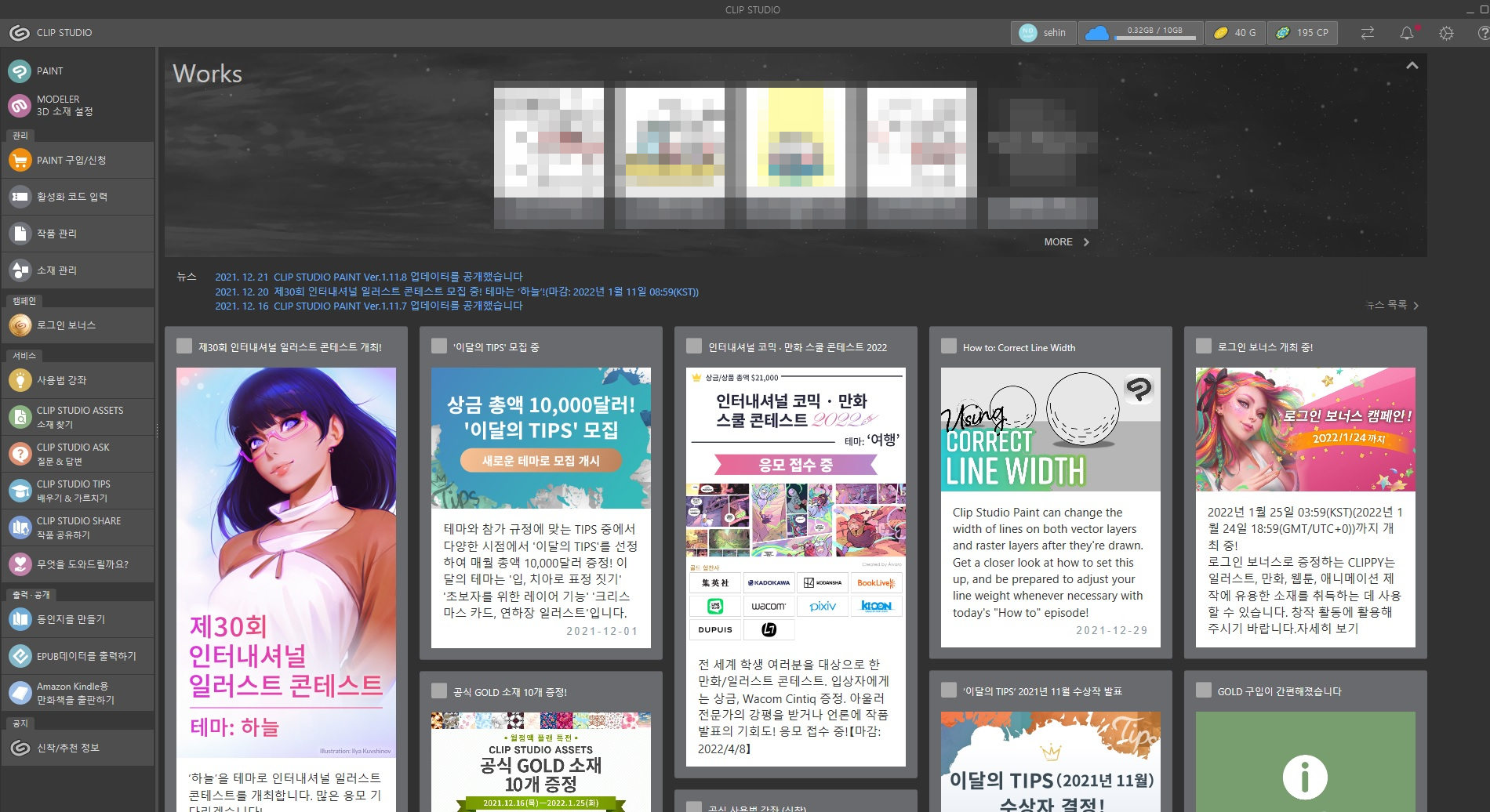Open 로그인 보너스 campaign icon

click(x=19, y=324)
